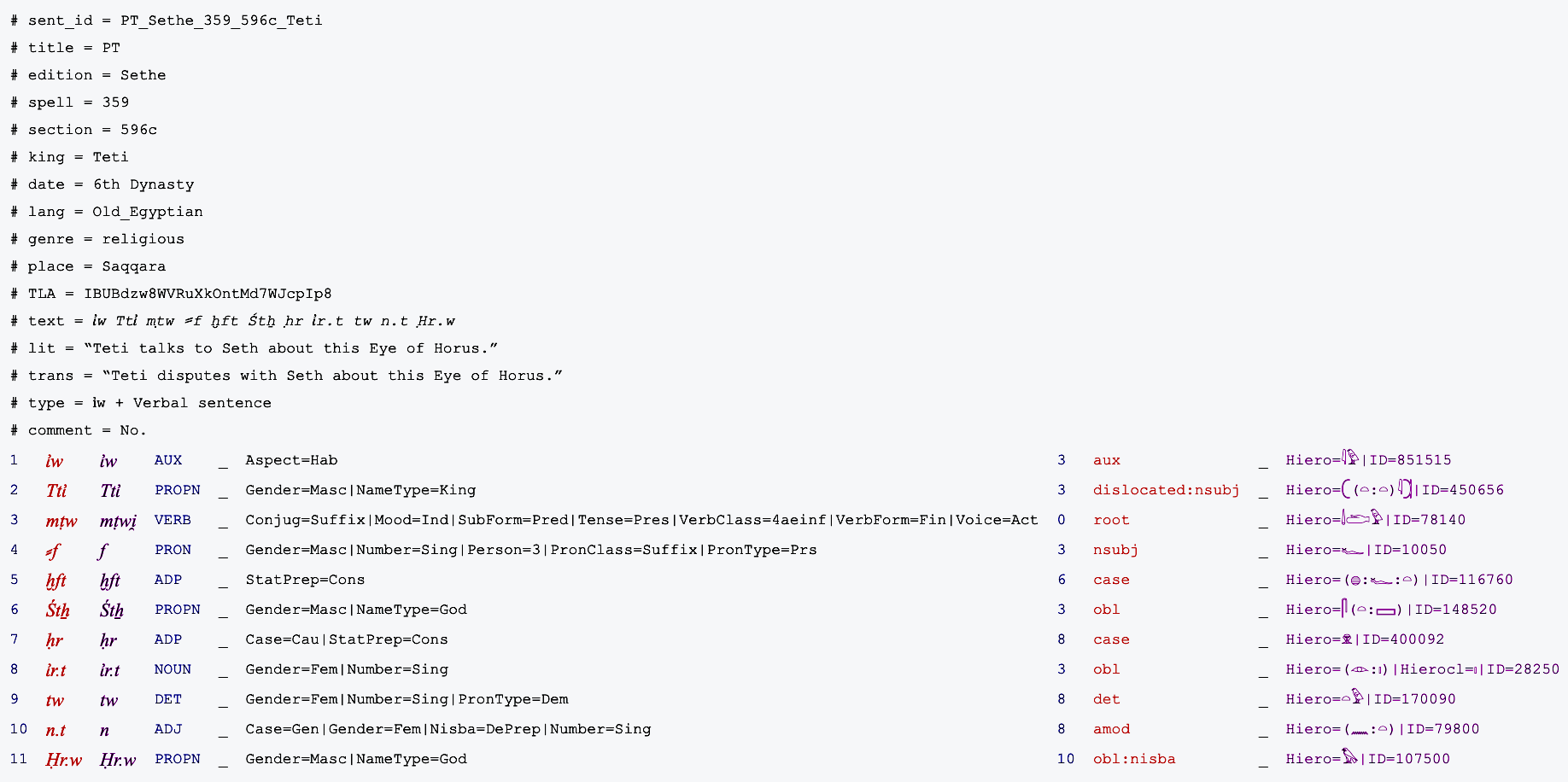Click the ADJ tag for 'n.t'

(x=168, y=729)
